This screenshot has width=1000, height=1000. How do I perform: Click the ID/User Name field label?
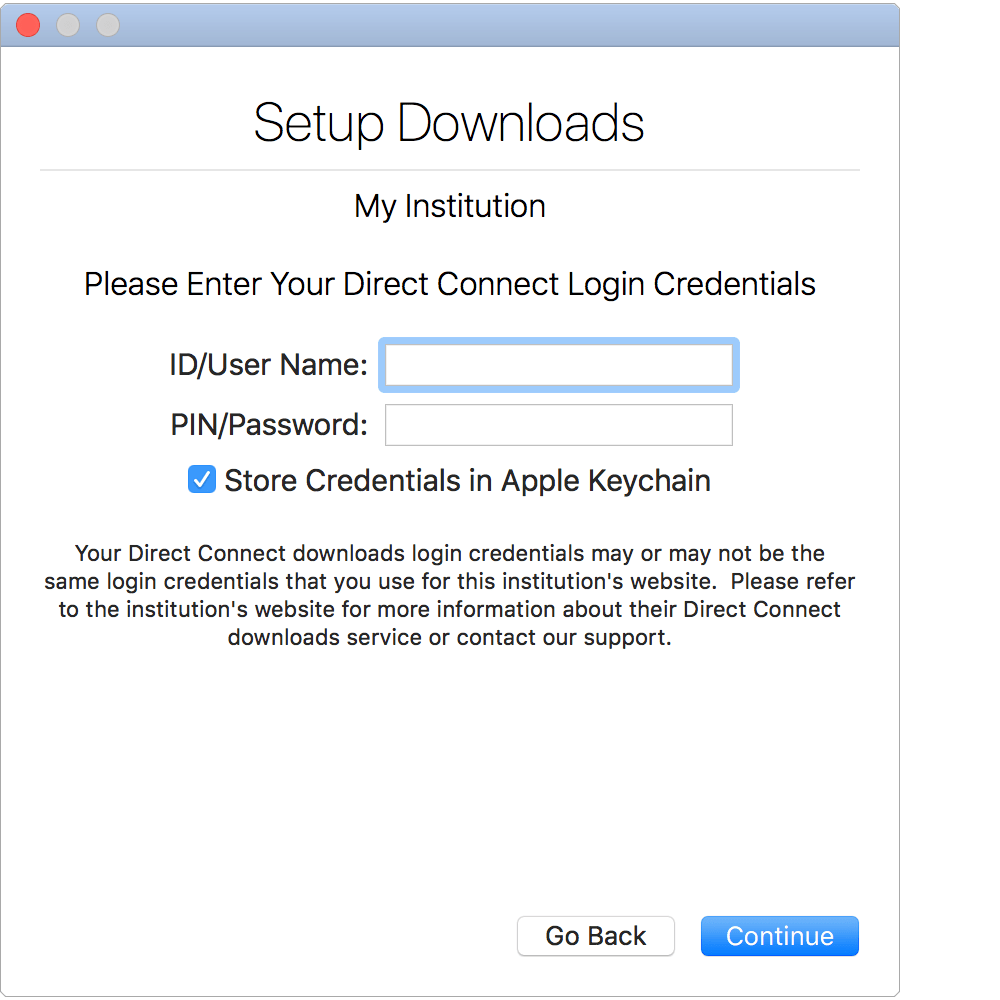[x=267, y=365]
